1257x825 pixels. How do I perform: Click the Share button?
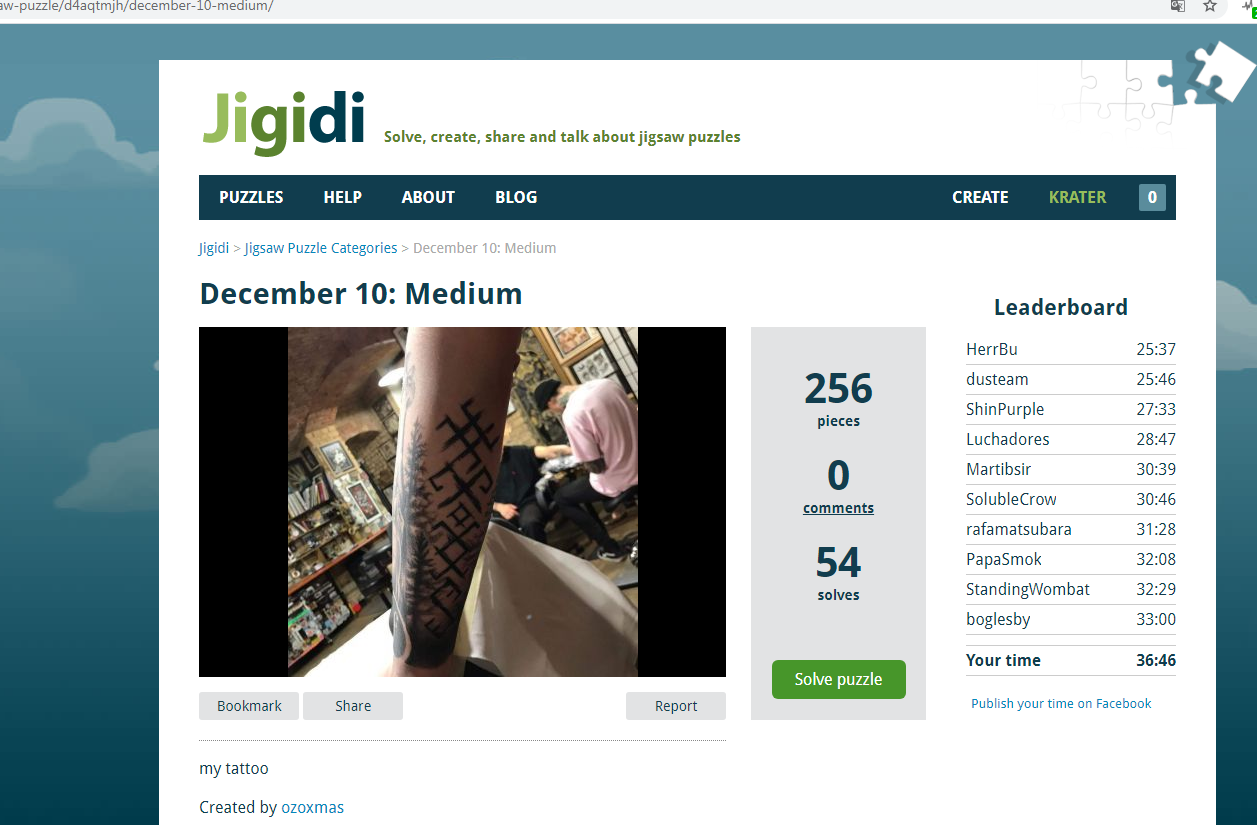pyautogui.click(x=353, y=706)
